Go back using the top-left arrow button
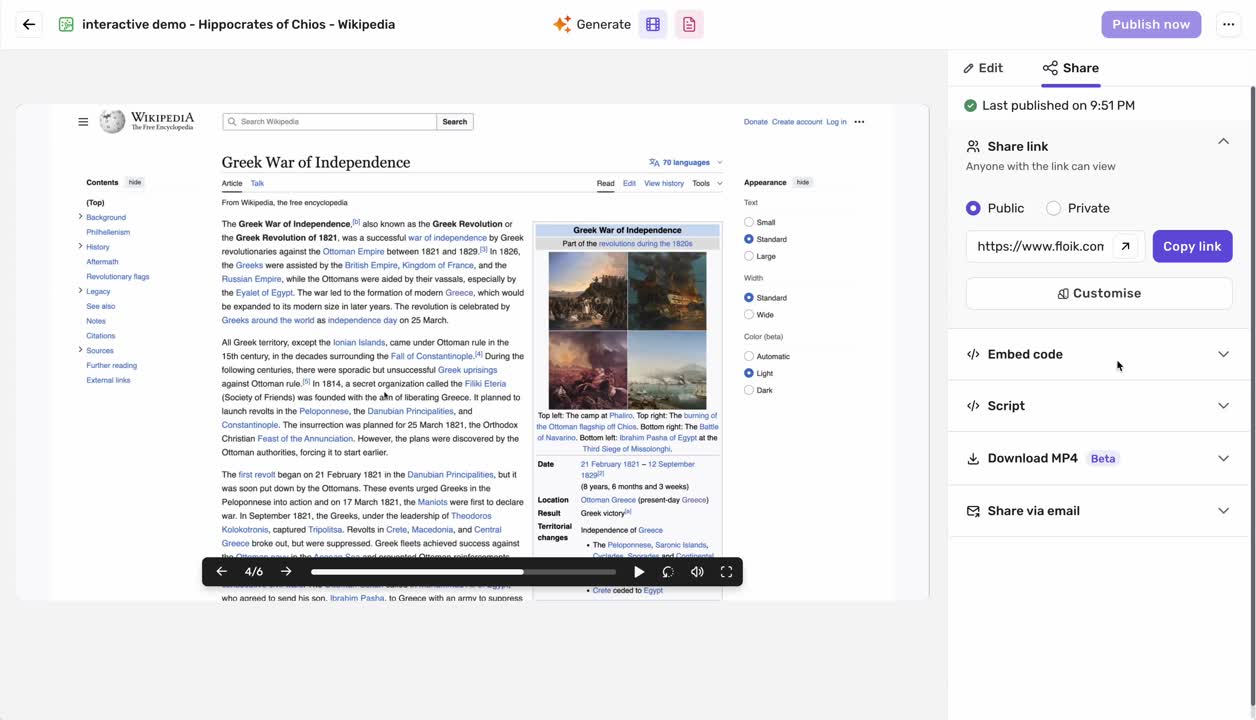The image size is (1256, 720). click(29, 24)
